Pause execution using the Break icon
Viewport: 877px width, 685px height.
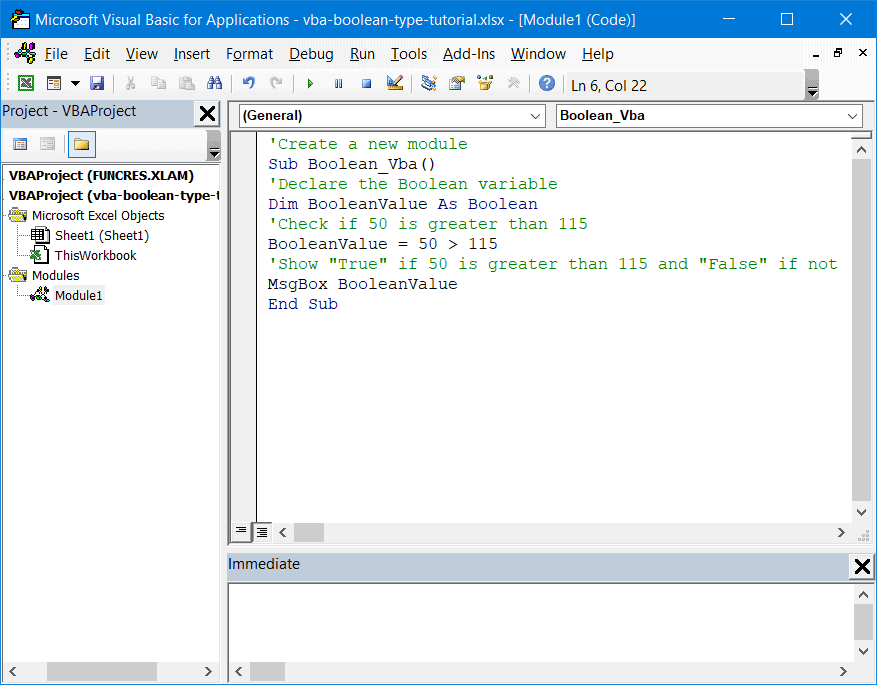pos(338,85)
